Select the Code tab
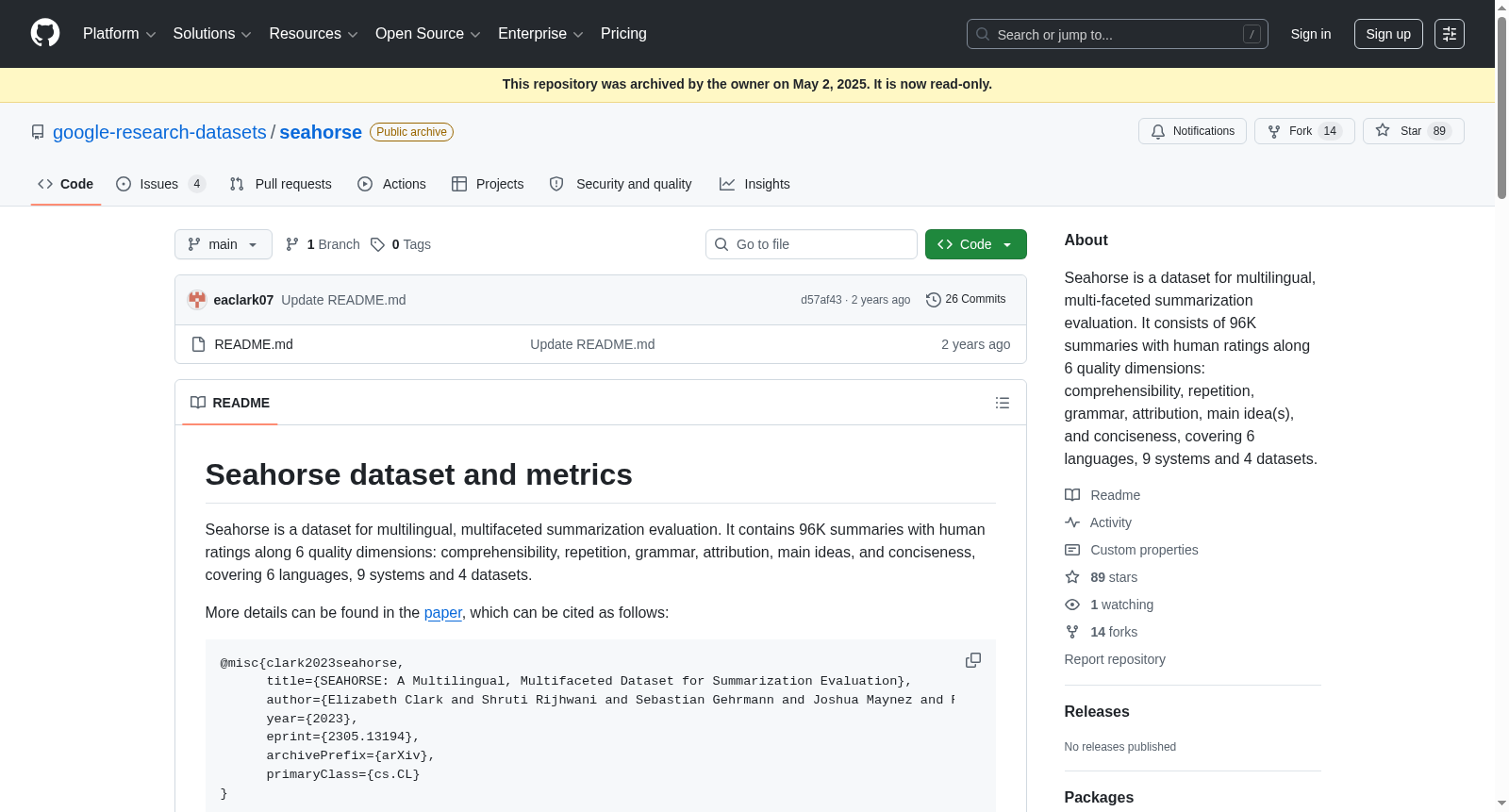The image size is (1509, 812). (66, 184)
